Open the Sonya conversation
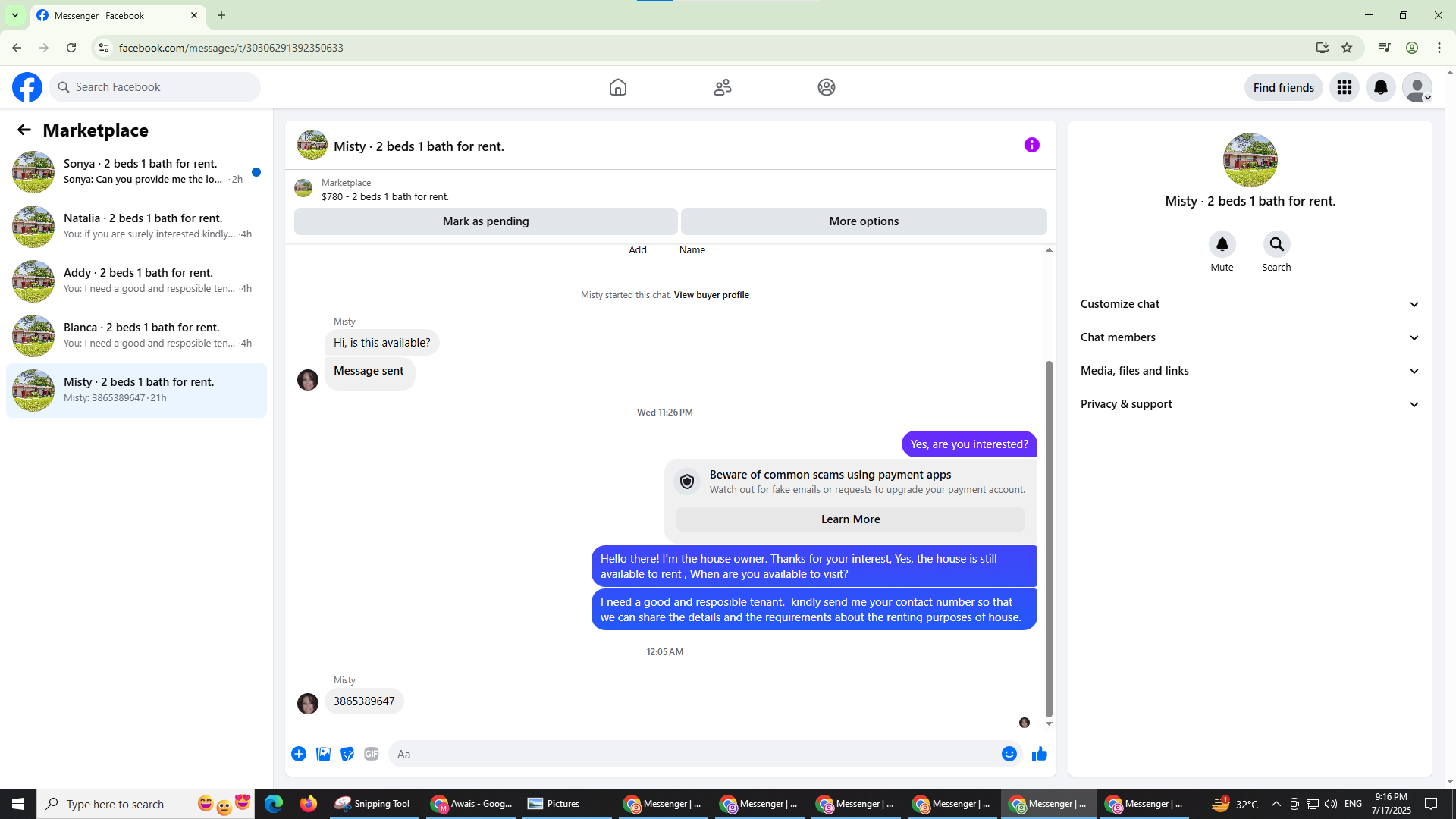This screenshot has width=1456, height=819. 136,171
